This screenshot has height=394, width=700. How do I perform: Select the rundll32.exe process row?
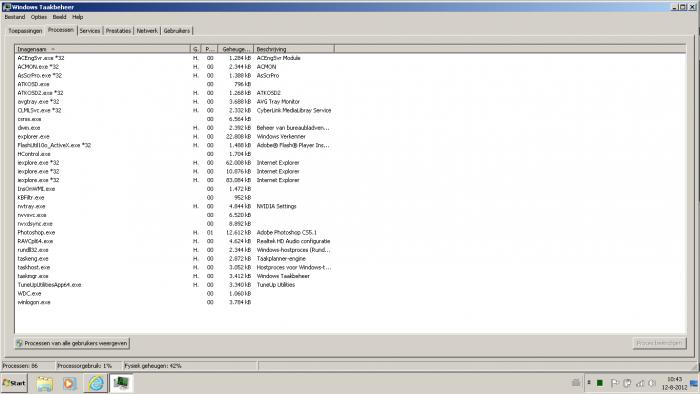(175, 250)
